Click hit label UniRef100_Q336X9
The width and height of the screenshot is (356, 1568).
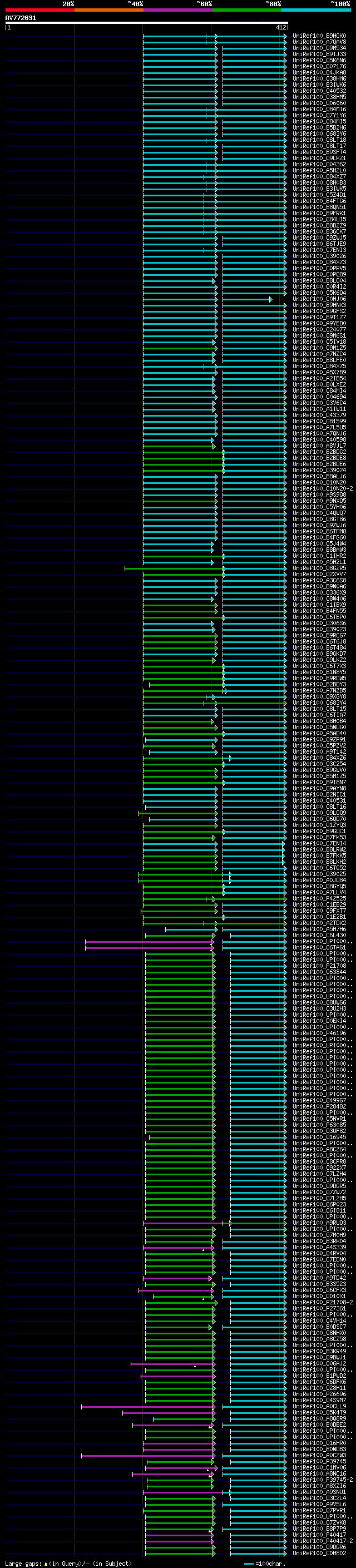coord(319,593)
